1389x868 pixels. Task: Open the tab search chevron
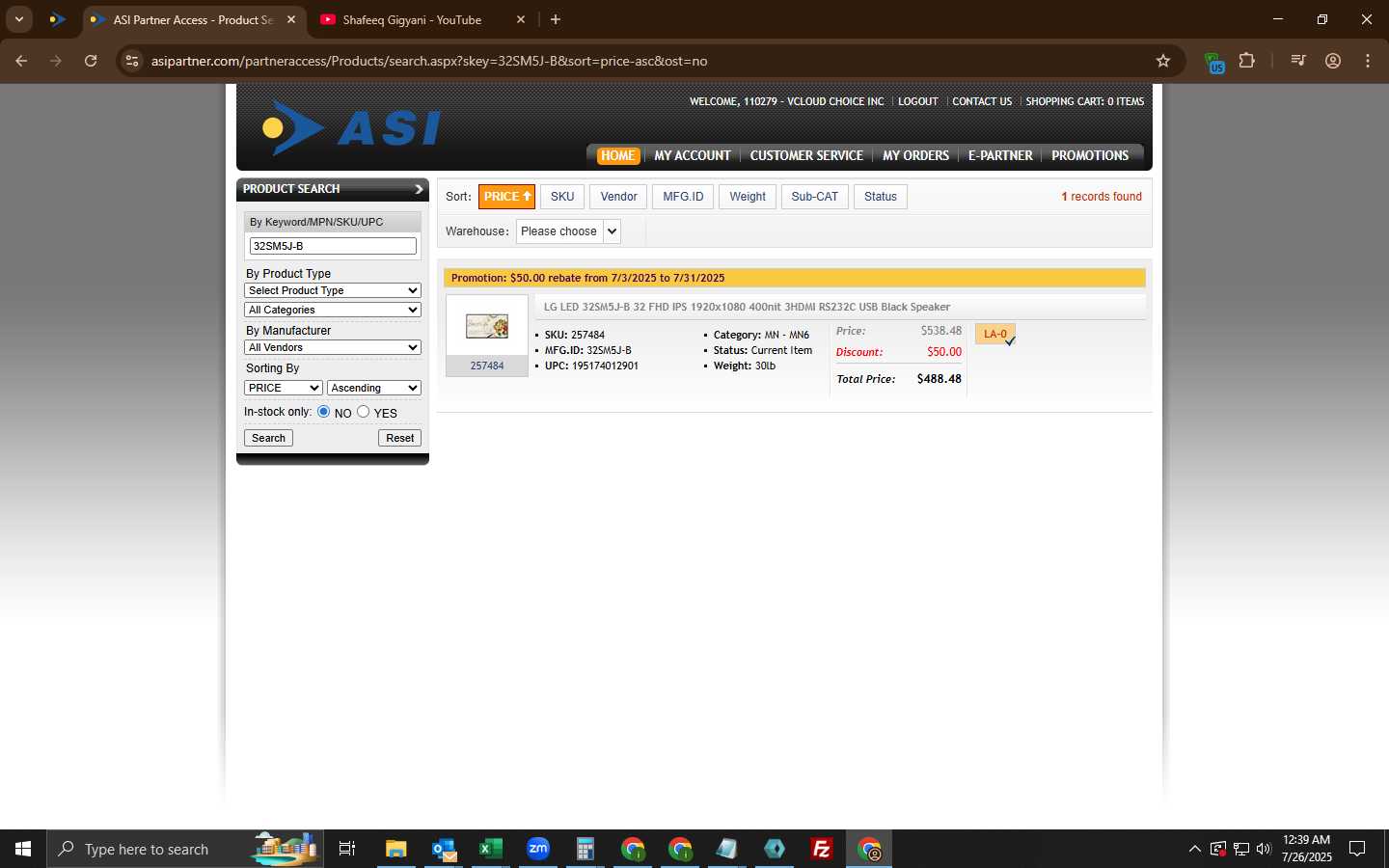point(19,19)
